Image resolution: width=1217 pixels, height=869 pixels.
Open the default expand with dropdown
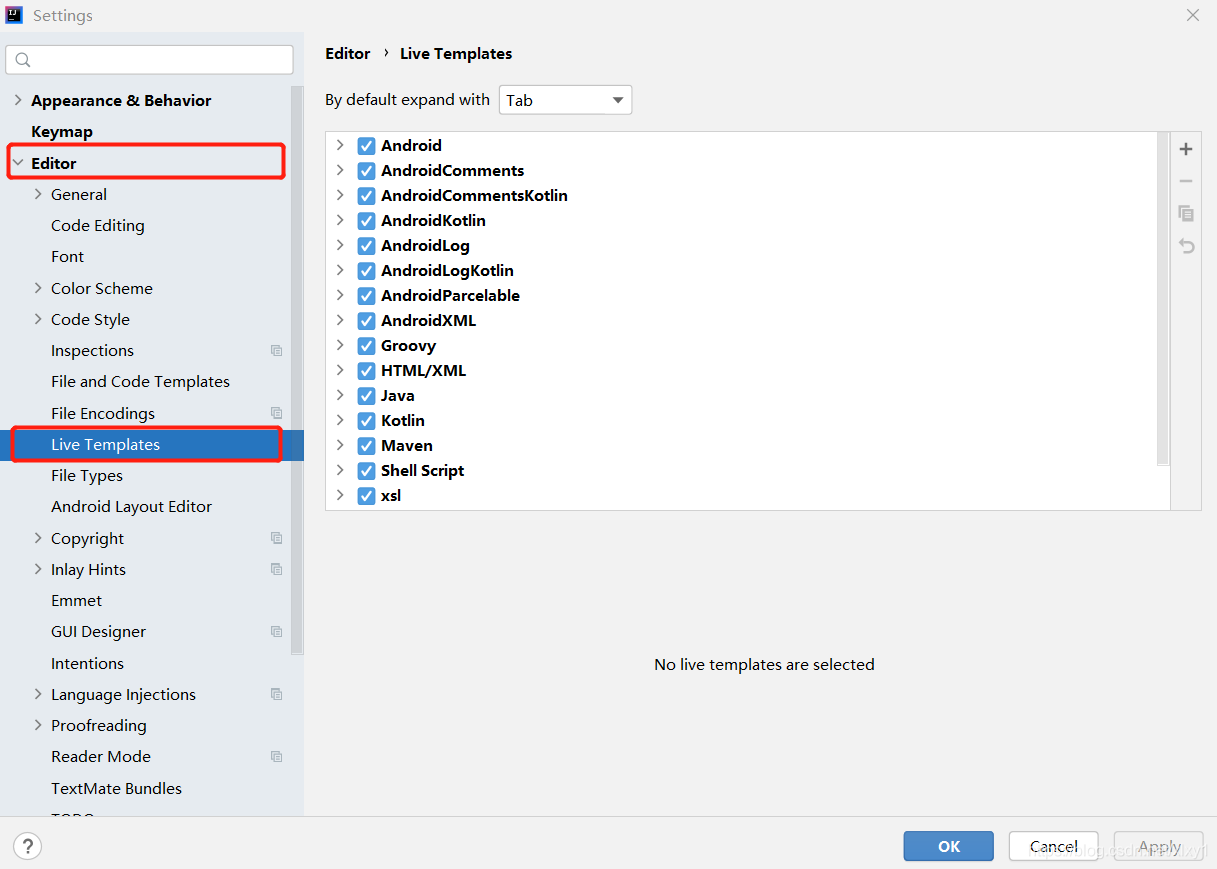tap(565, 100)
